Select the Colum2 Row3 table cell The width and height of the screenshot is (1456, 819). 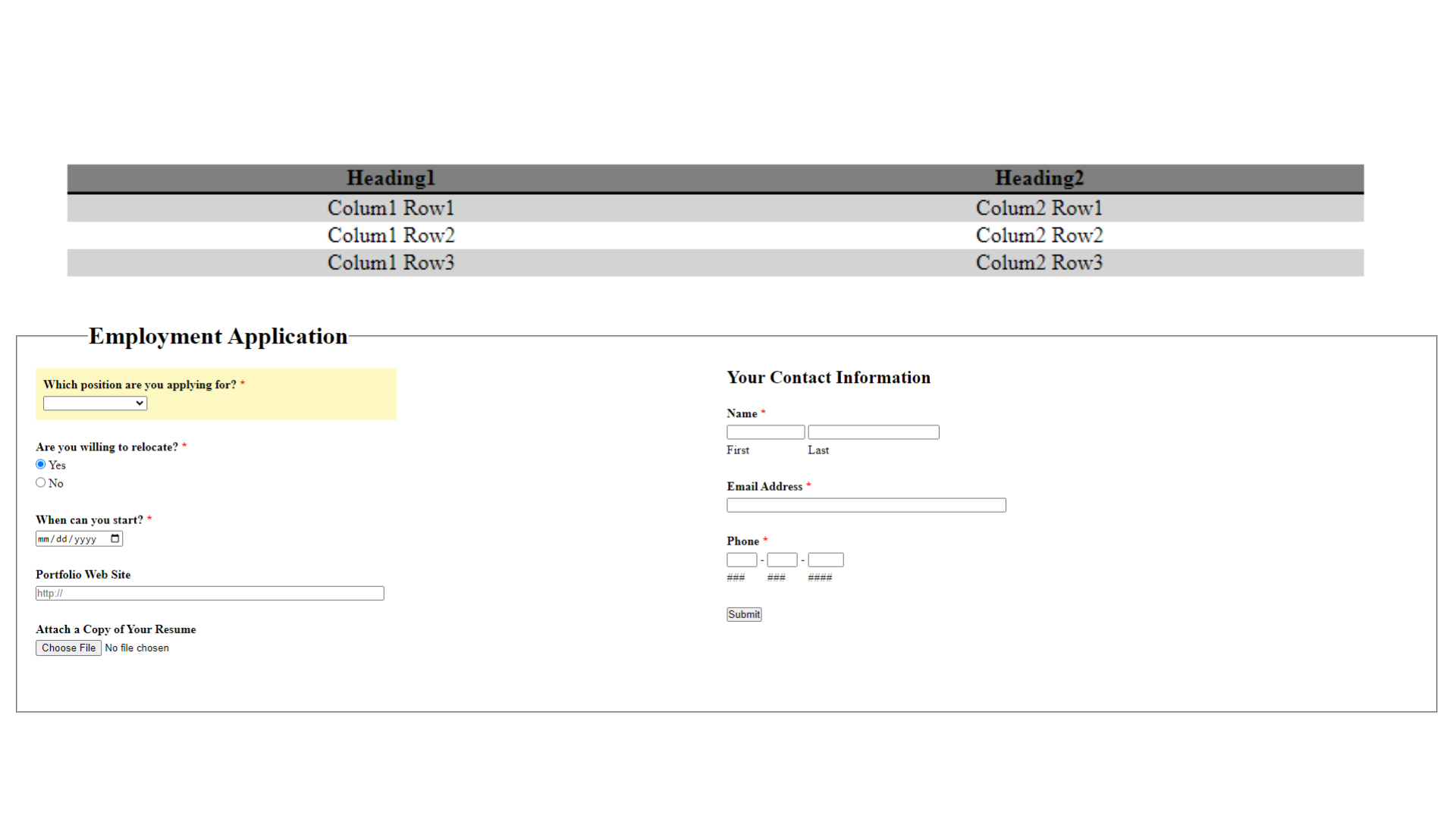coord(1040,262)
